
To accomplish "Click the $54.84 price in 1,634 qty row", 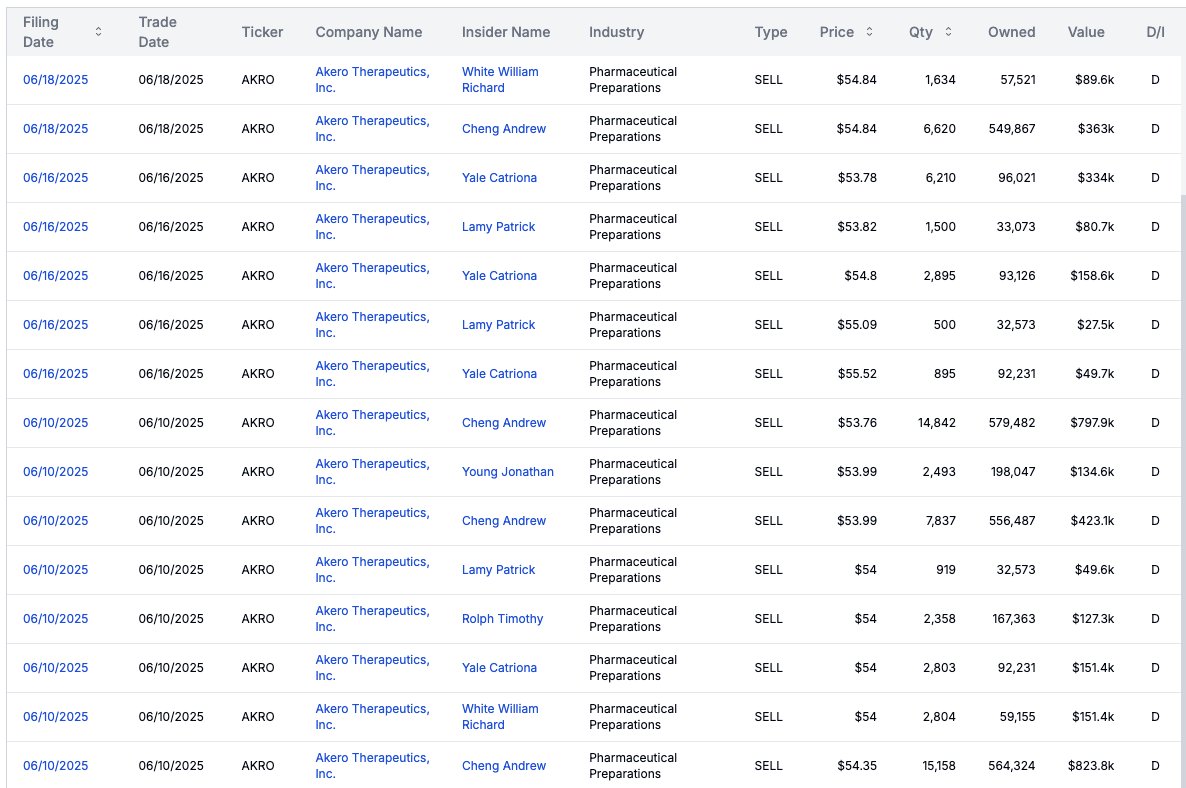I will (x=856, y=79).
